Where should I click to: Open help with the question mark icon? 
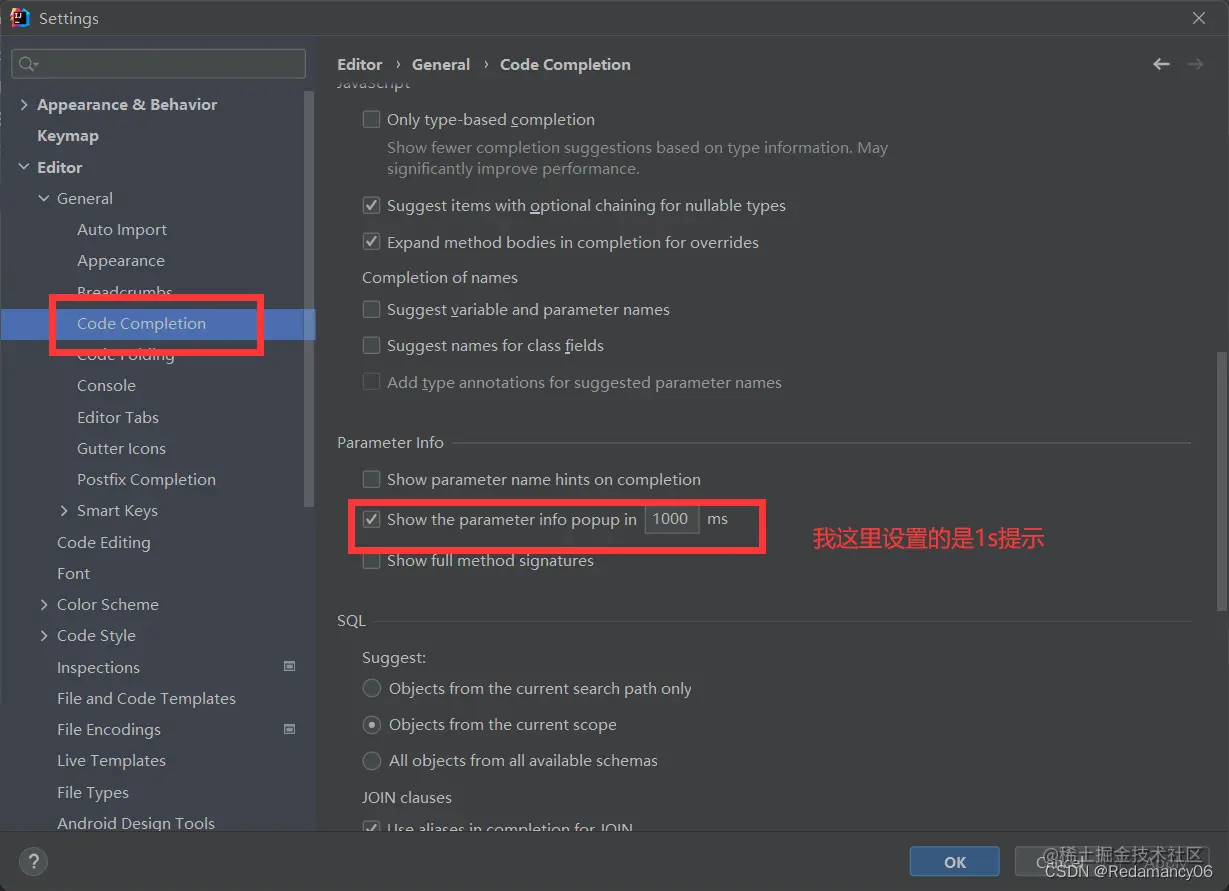[x=33, y=861]
